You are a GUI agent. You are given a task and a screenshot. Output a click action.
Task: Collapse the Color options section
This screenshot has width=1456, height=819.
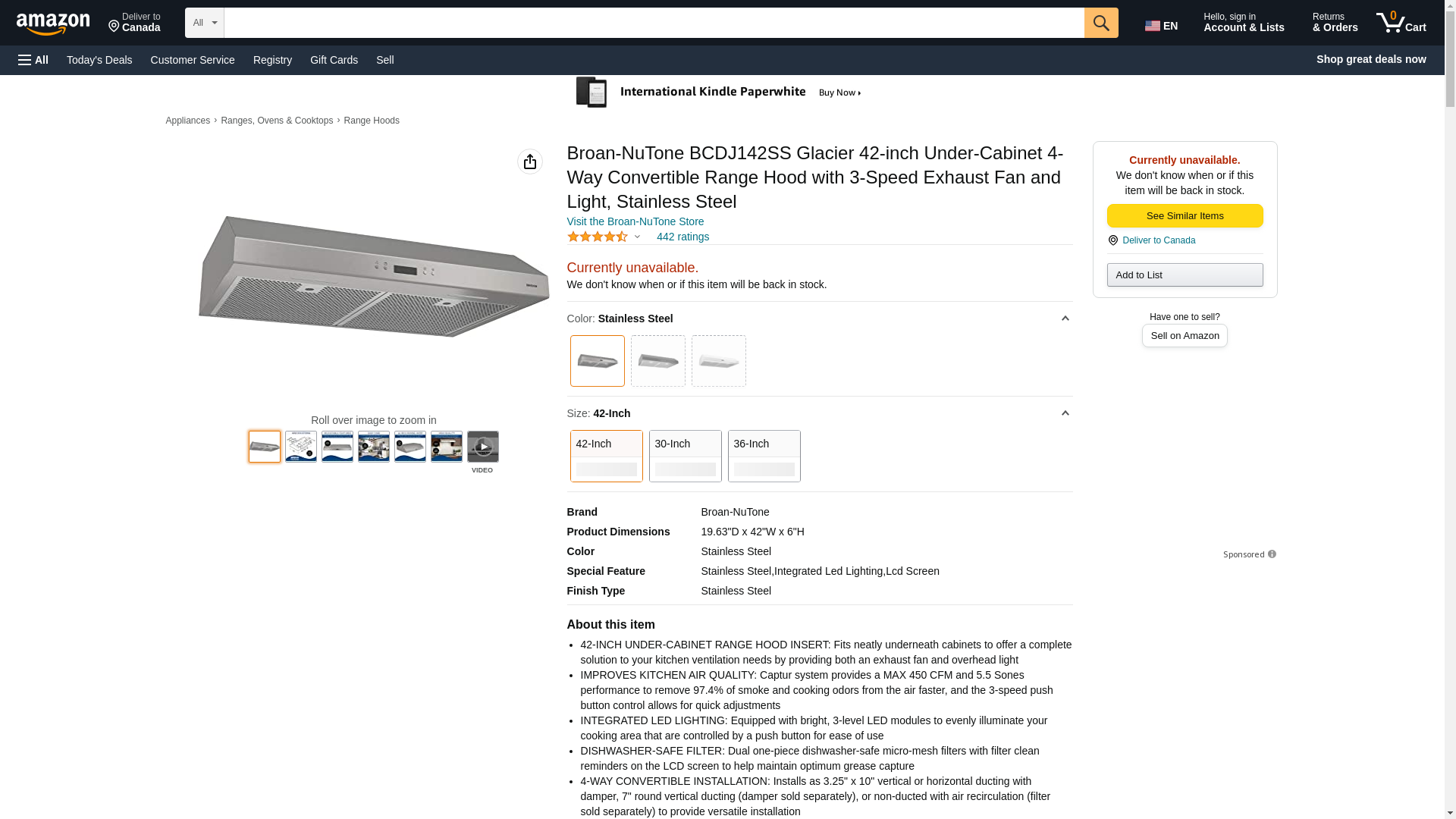coord(1065,318)
